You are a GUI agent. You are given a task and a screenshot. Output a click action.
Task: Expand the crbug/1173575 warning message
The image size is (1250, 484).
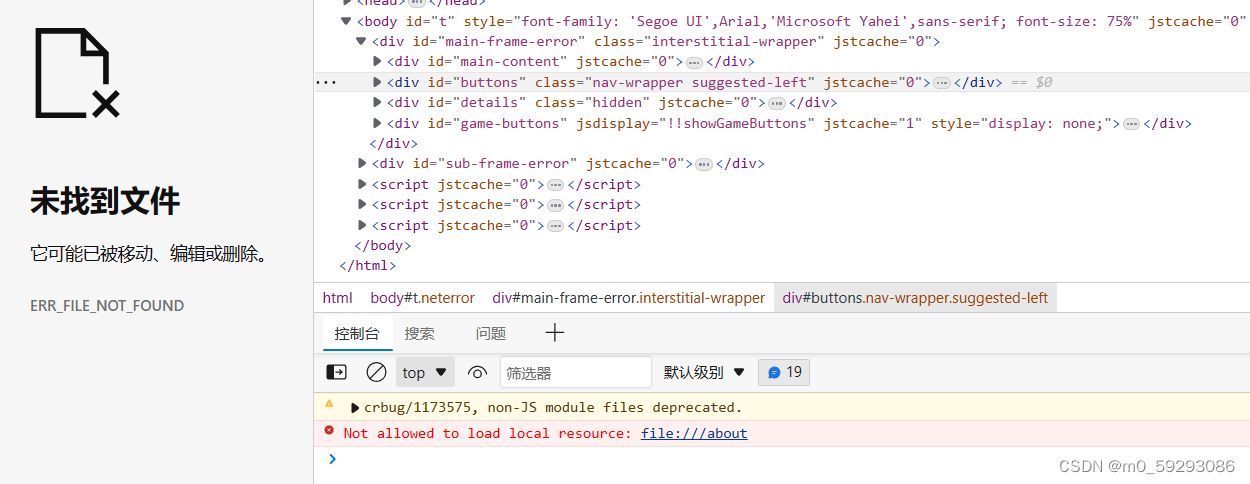[355, 407]
